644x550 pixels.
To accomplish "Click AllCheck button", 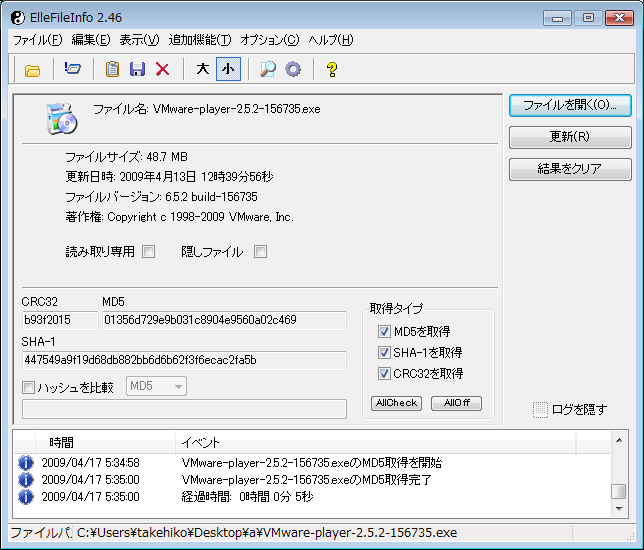I will pyautogui.click(x=396, y=403).
